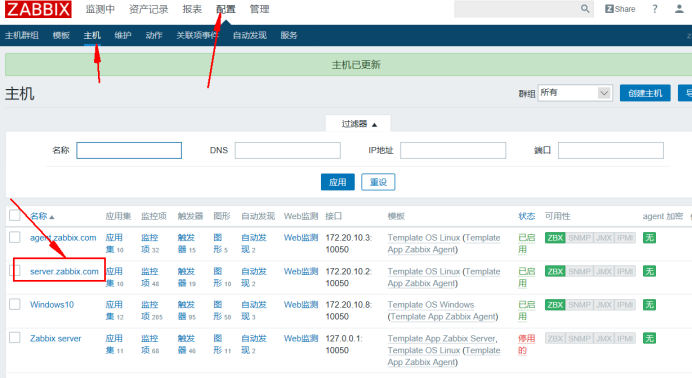This screenshot has width=692, height=378.
Task: Open the server.zabbix.com host link
Action: (64, 271)
